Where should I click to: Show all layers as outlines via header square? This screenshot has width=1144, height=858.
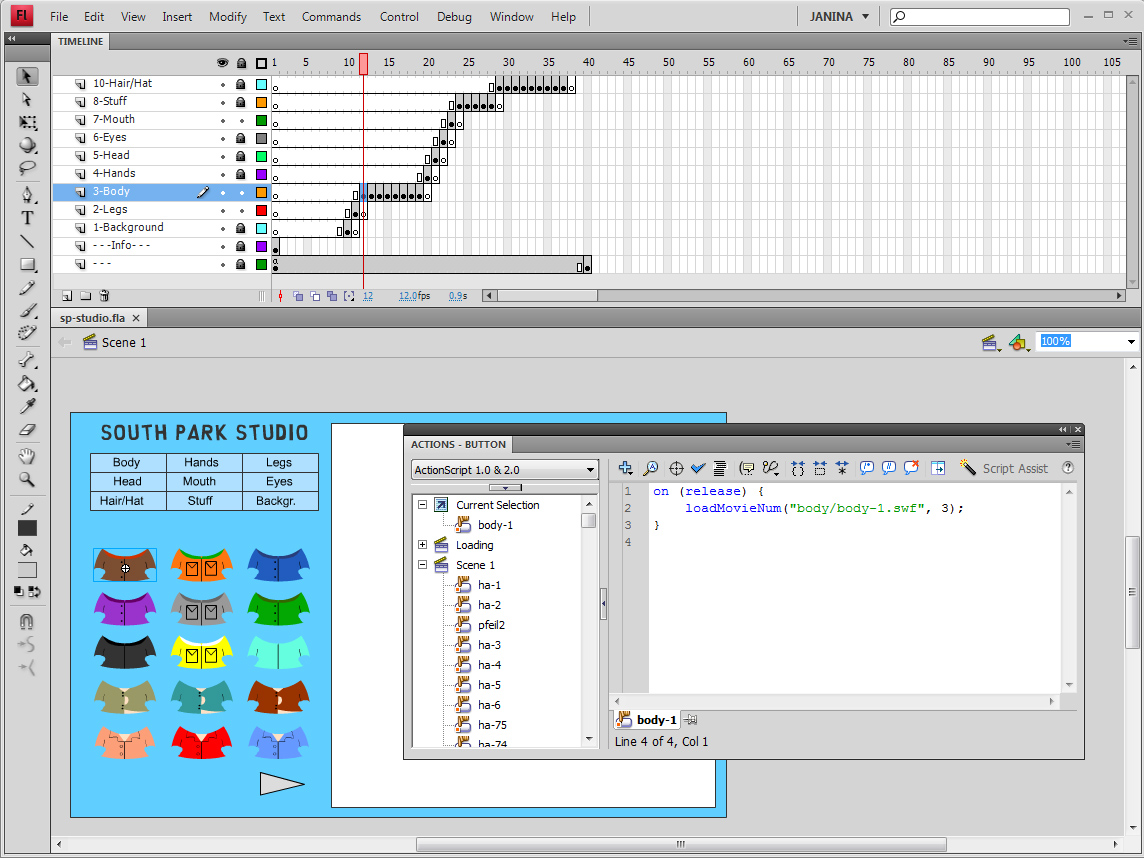261,63
